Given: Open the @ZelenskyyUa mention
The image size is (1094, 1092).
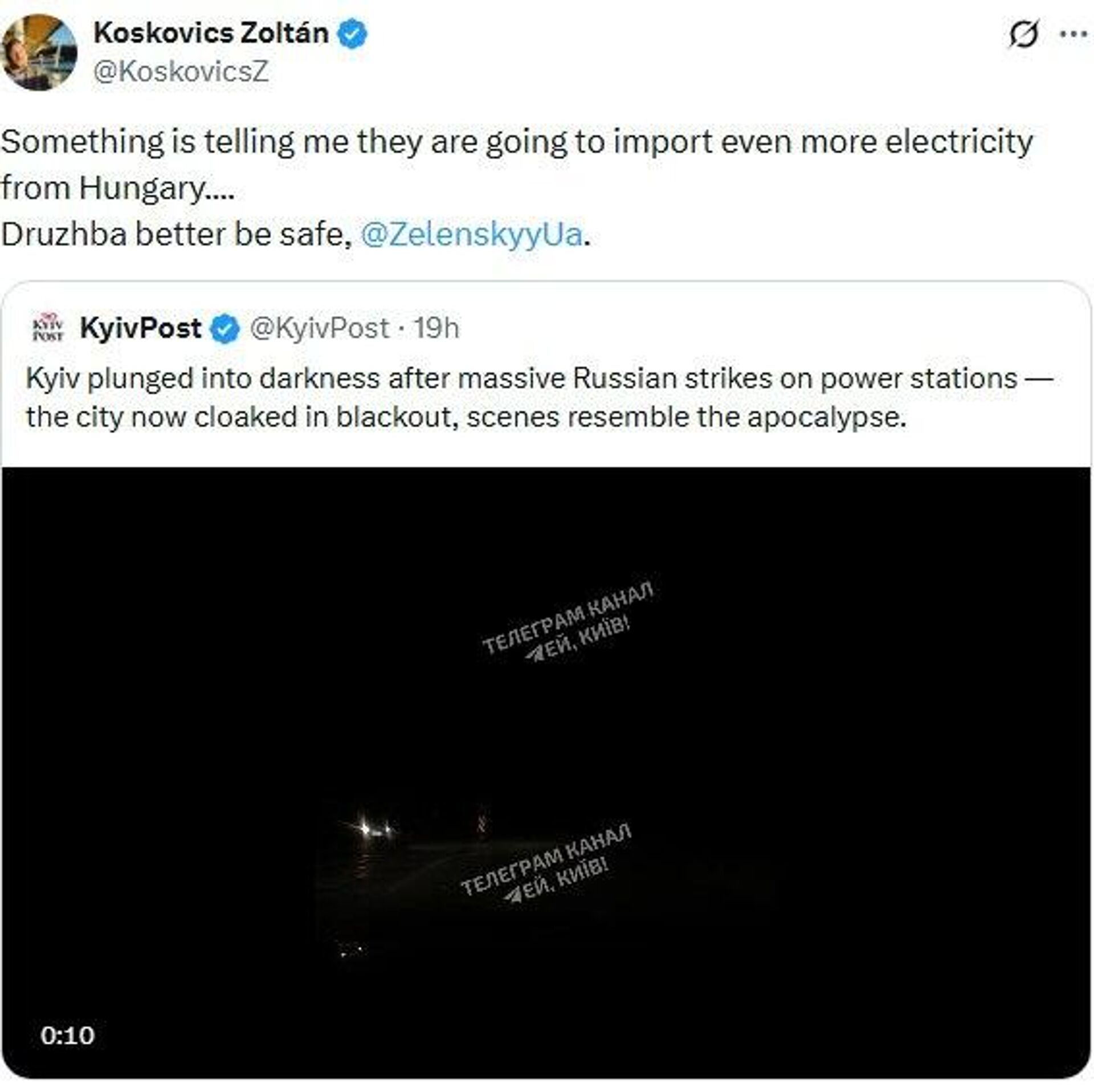Looking at the screenshot, I should coord(472,234).
